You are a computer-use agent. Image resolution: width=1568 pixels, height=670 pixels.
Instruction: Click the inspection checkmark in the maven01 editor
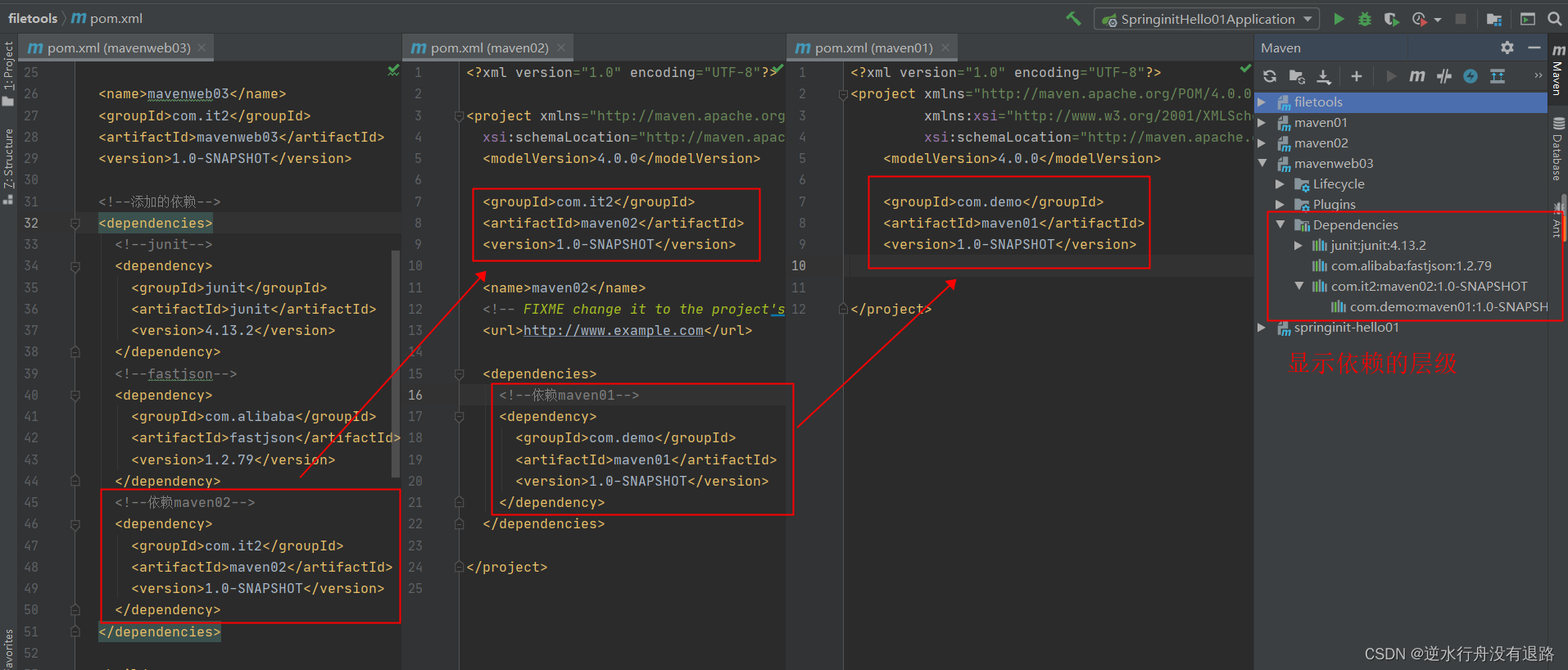point(1245,69)
